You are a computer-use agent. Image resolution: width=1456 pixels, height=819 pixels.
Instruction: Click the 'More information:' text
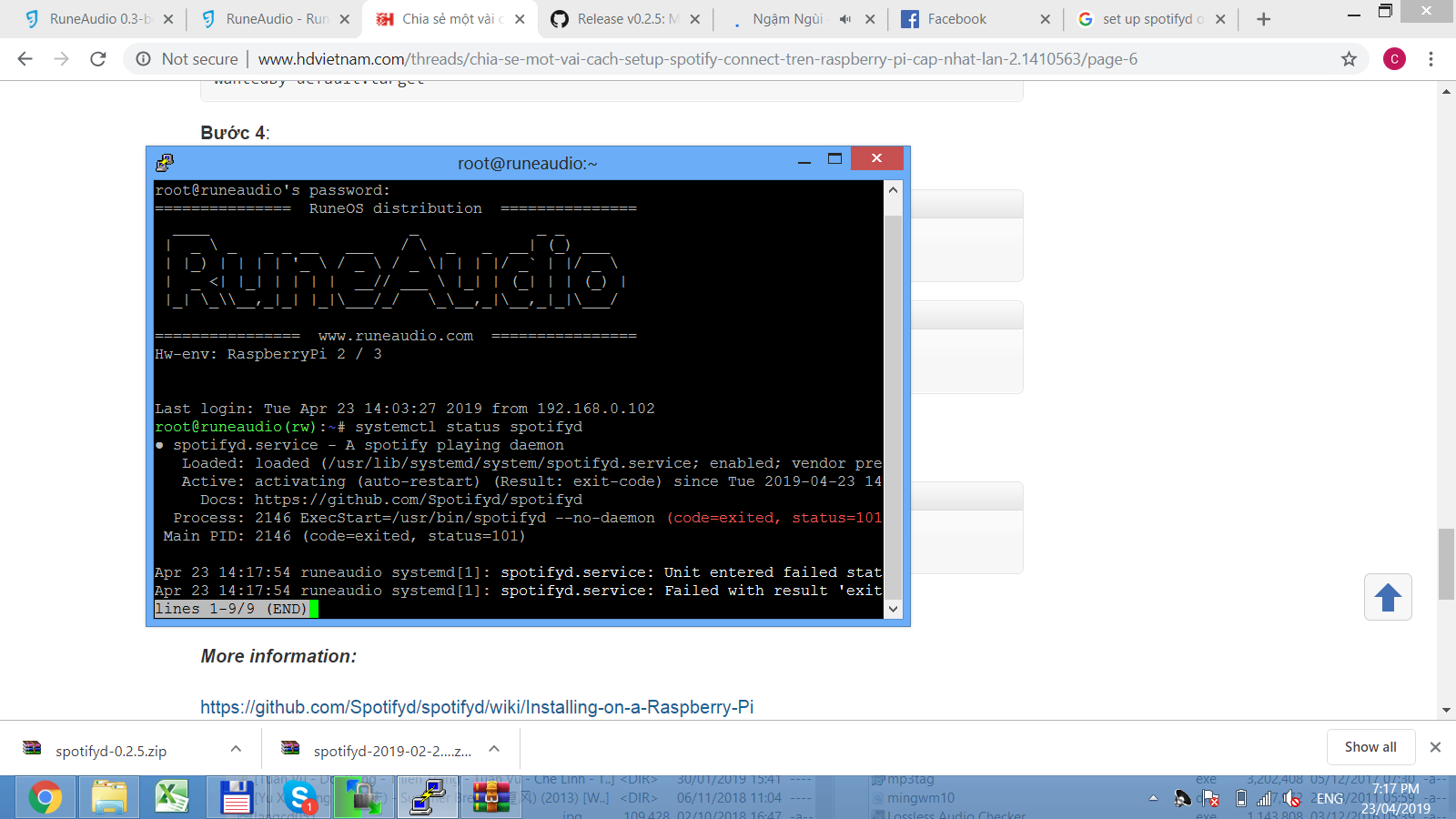[278, 656]
